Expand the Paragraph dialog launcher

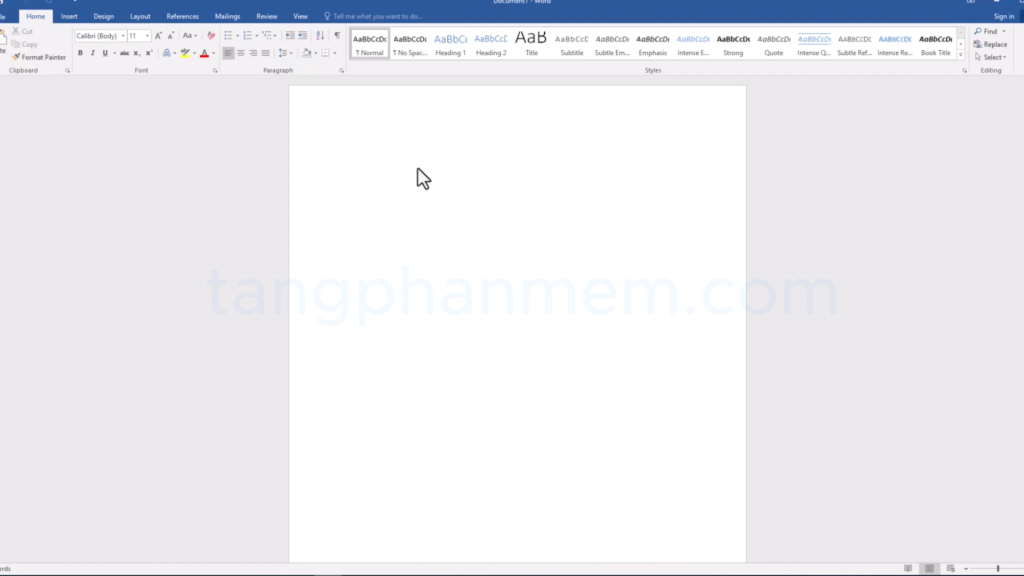click(342, 71)
